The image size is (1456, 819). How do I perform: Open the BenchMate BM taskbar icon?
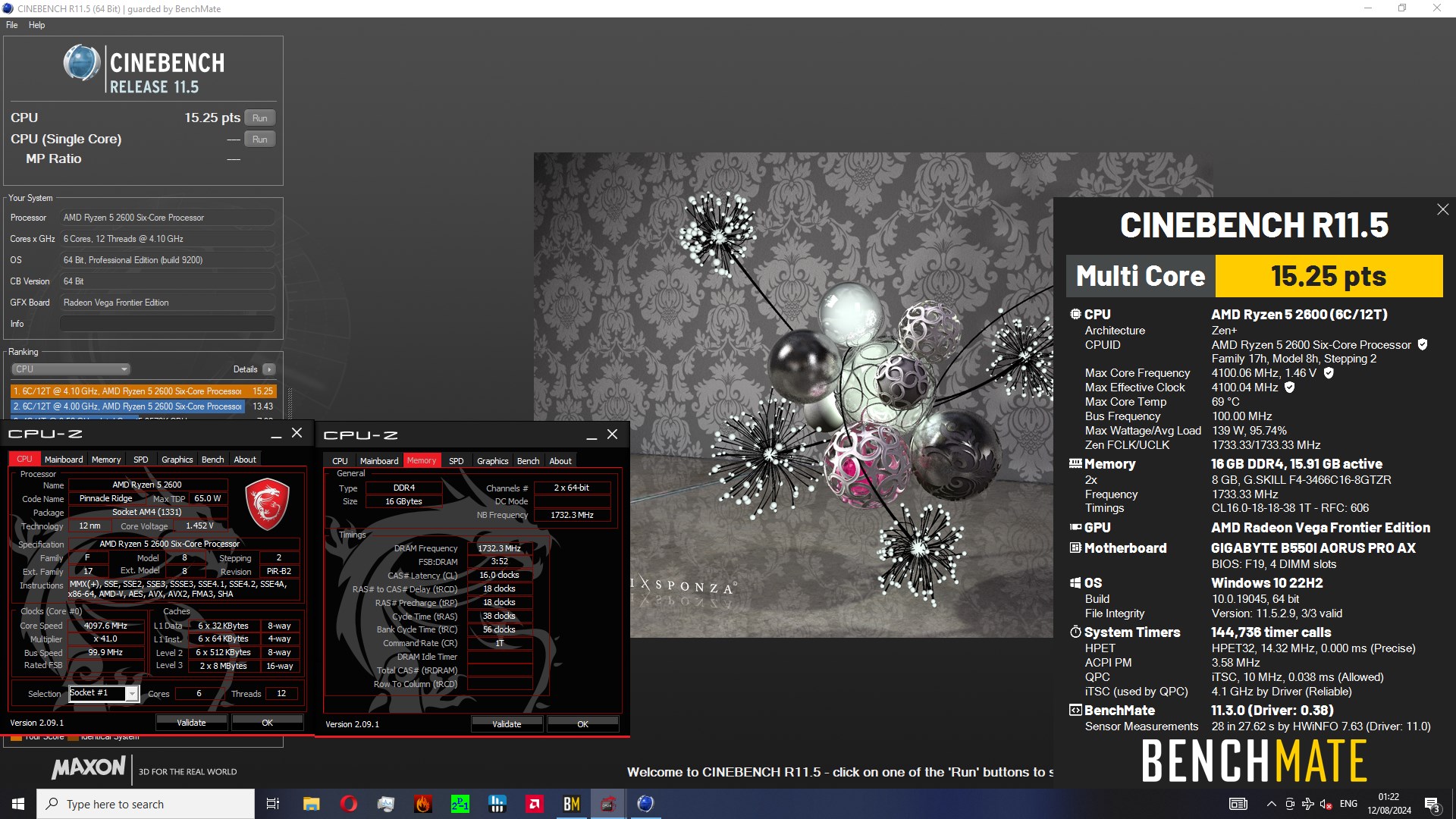point(572,804)
